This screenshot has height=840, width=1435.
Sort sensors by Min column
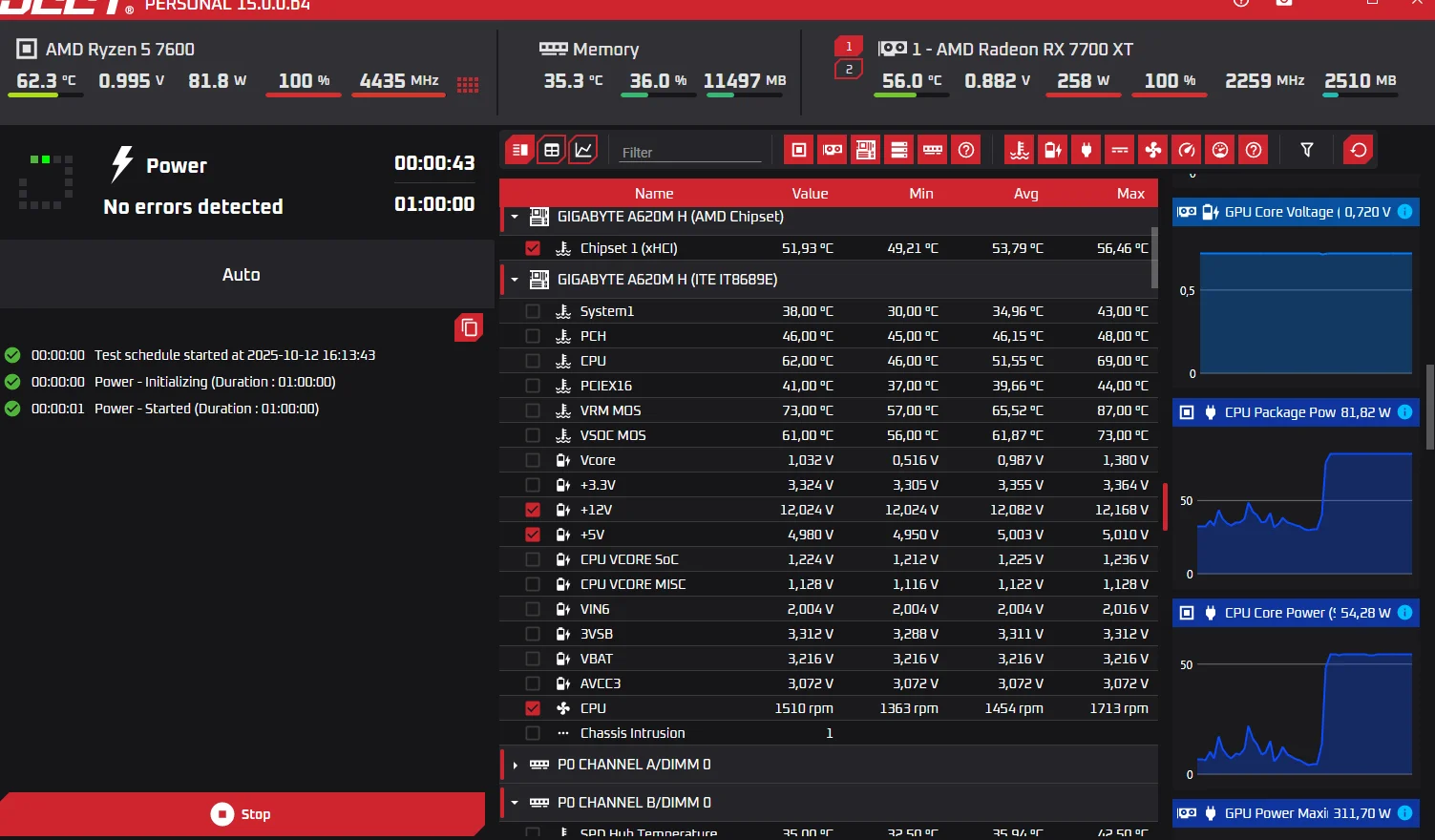click(x=921, y=193)
